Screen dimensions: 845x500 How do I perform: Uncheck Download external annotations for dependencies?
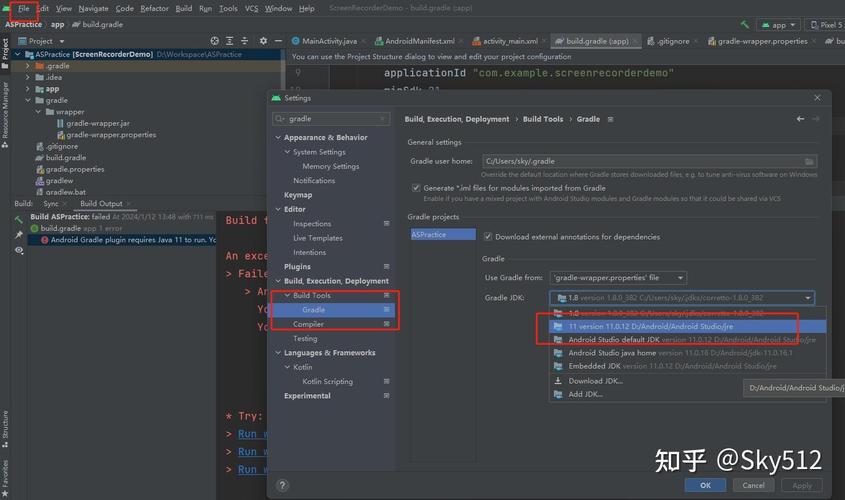click(488, 237)
